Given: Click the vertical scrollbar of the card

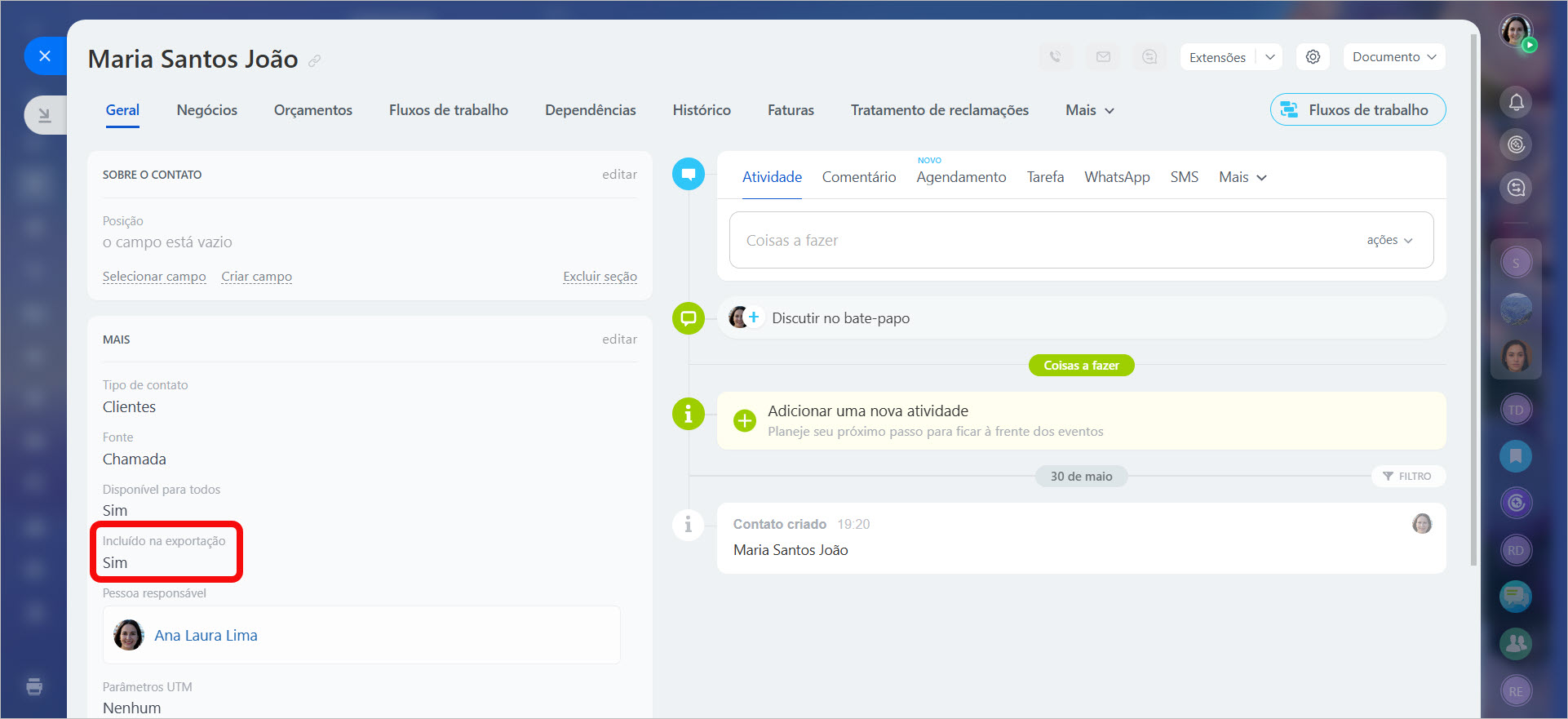Looking at the screenshot, I should click(x=1473, y=300).
